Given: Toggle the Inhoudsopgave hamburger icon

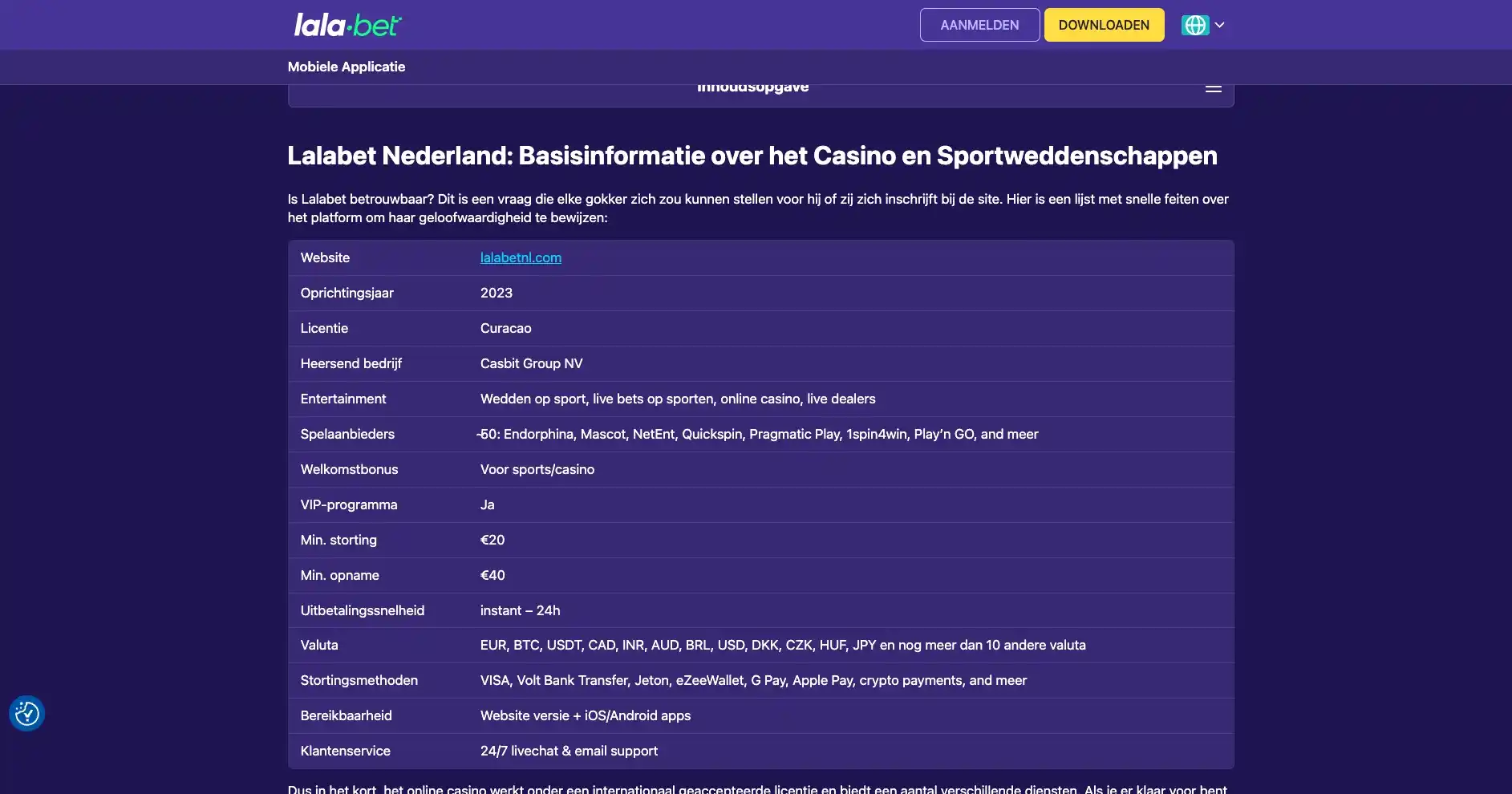Looking at the screenshot, I should (x=1213, y=88).
